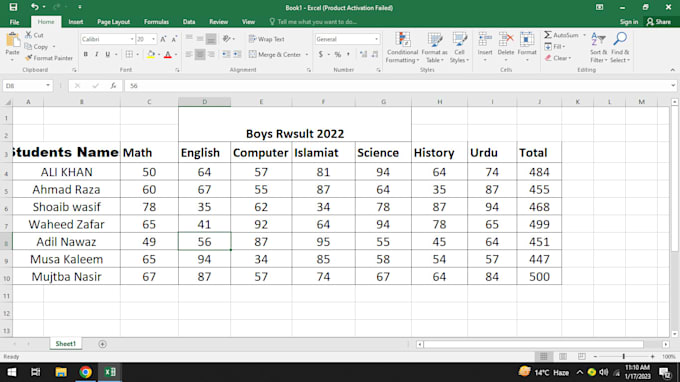Expand the Name Box dropdown arrow
Screen dimensions: 680x382
point(48,85)
